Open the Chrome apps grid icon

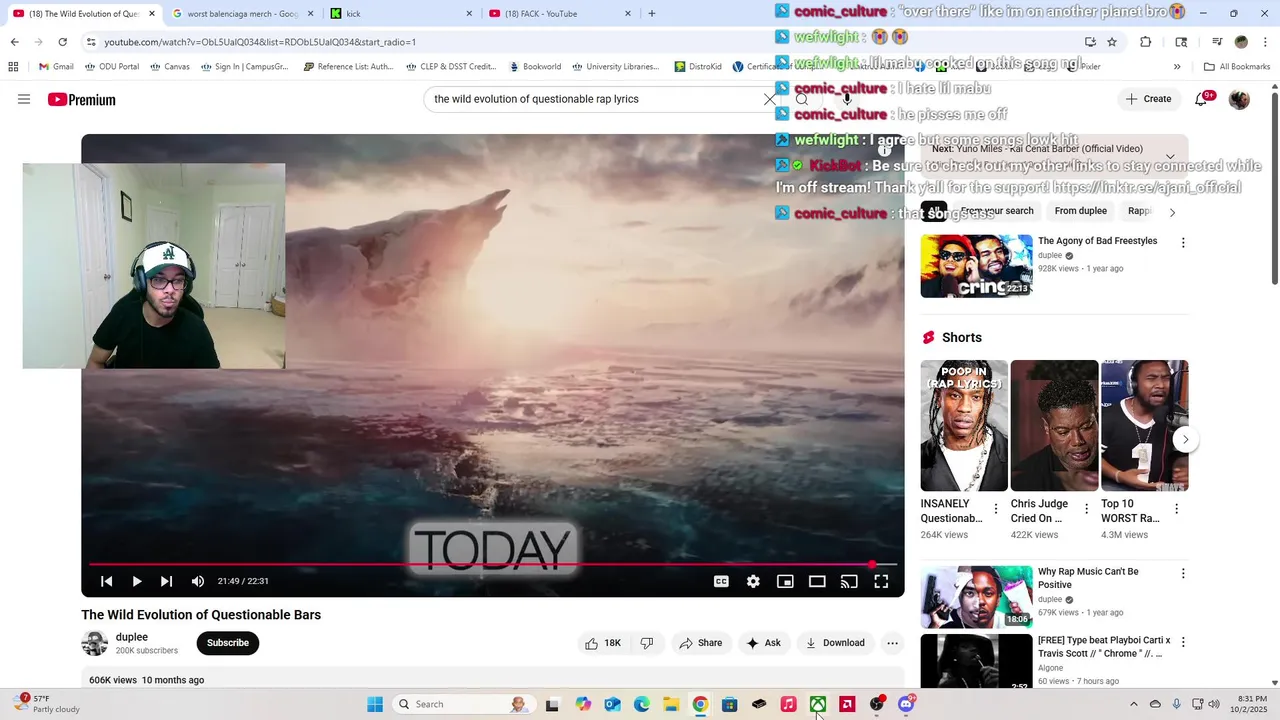[13, 67]
